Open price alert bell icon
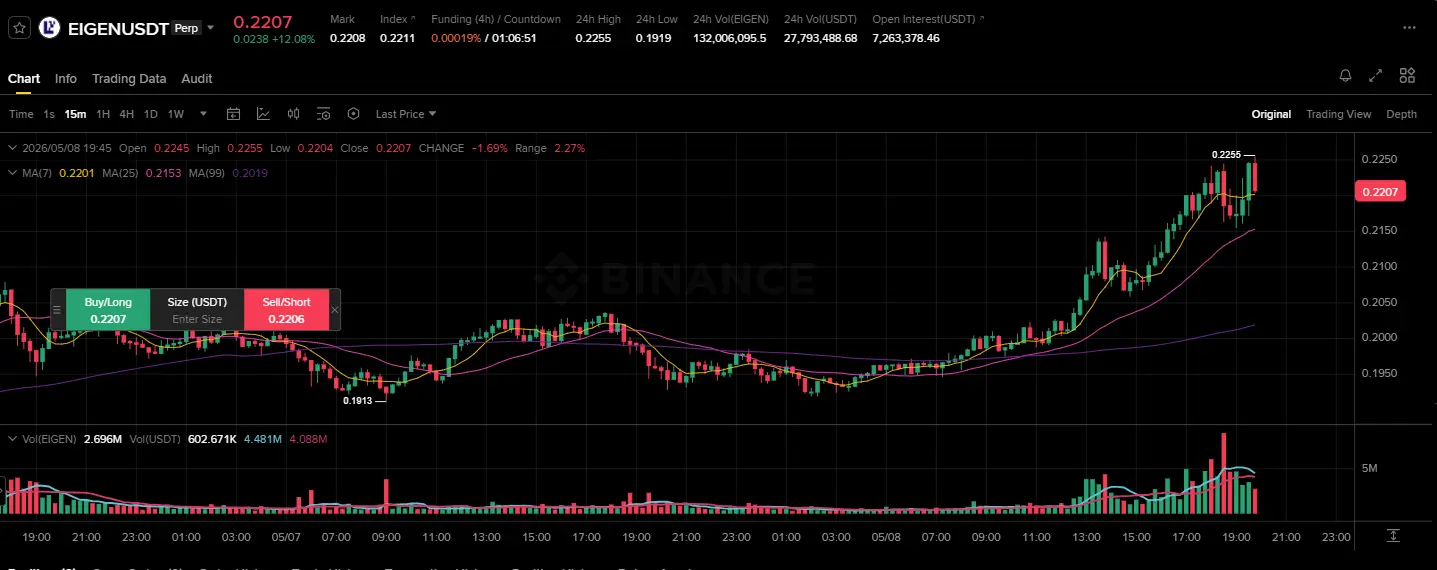 pyautogui.click(x=1345, y=75)
